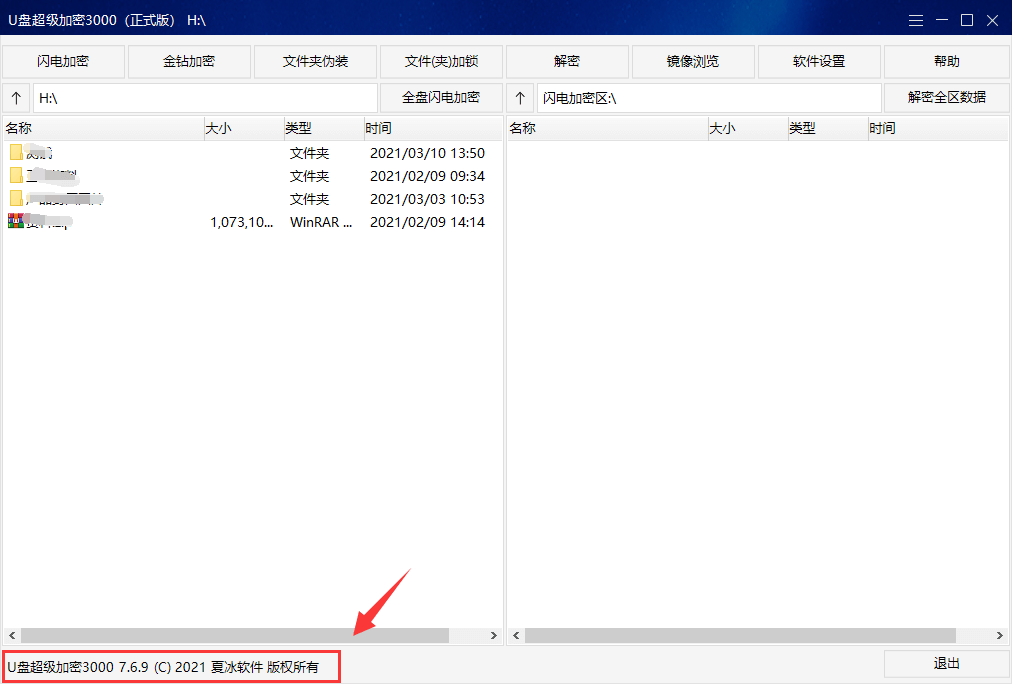Click the WinRAR archive icon in the file list
Viewport: 1012px width, 684px height.
click(x=14, y=222)
